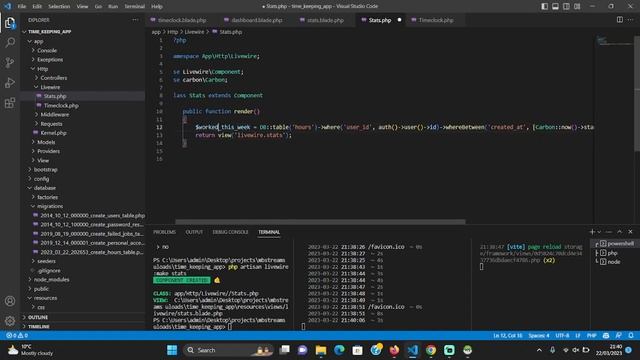Open the File menu
Image resolution: width=640 pixels, height=360 pixels.
22,6
